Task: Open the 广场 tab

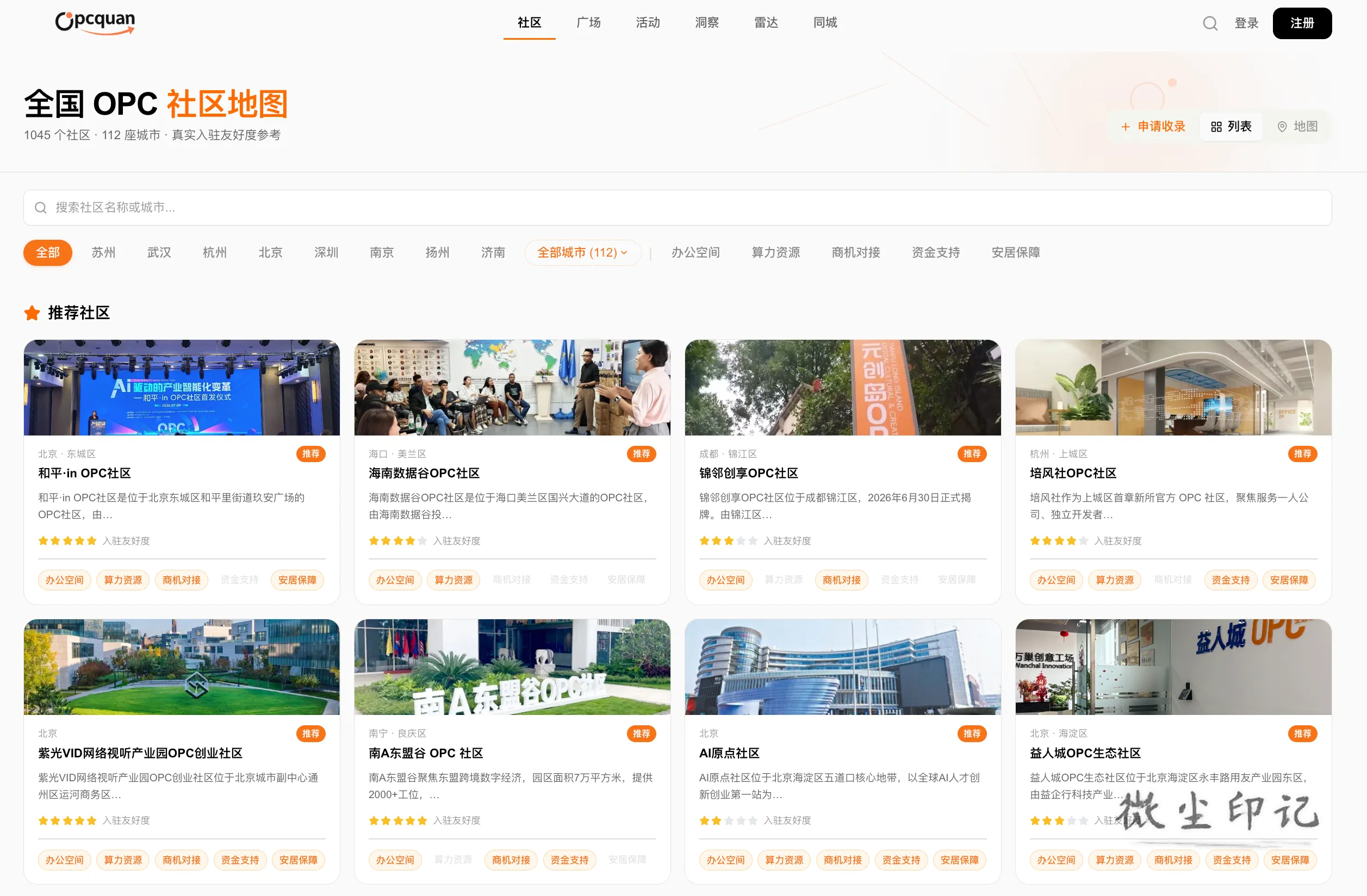Action: tap(588, 22)
